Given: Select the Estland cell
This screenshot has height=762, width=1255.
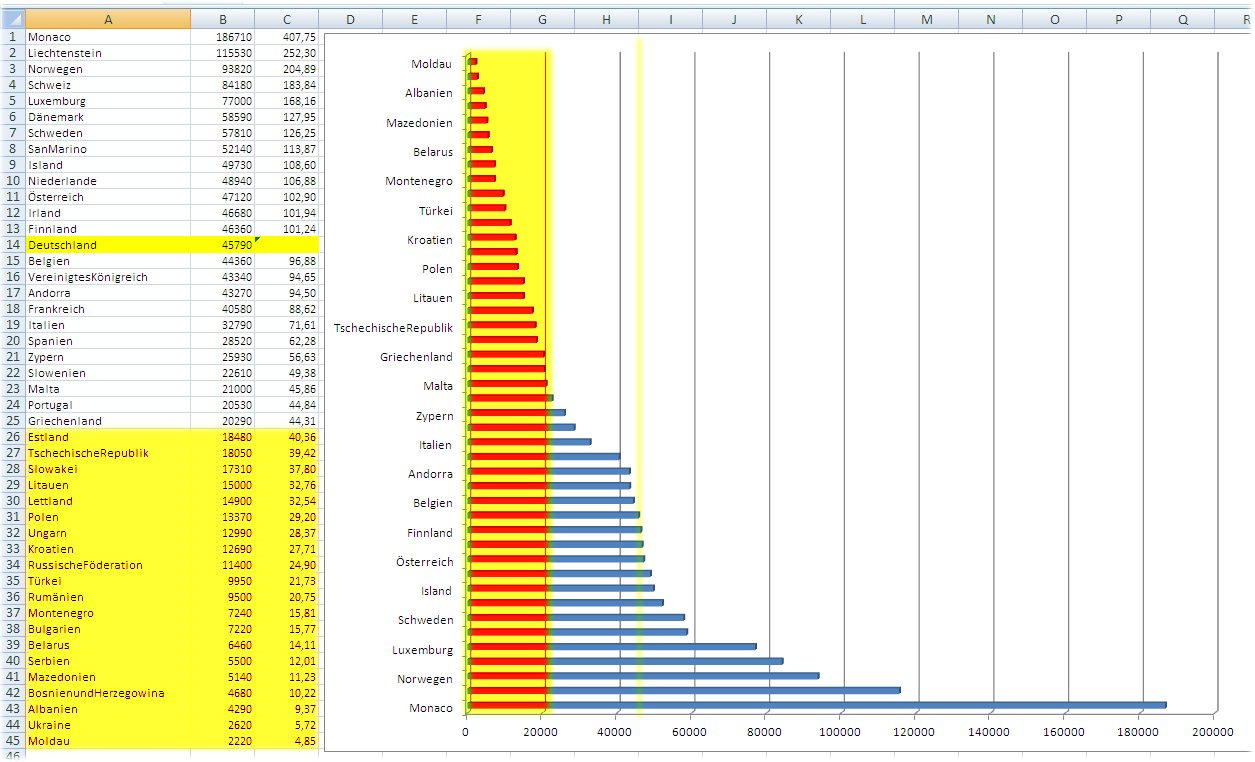Looking at the screenshot, I should [x=108, y=437].
